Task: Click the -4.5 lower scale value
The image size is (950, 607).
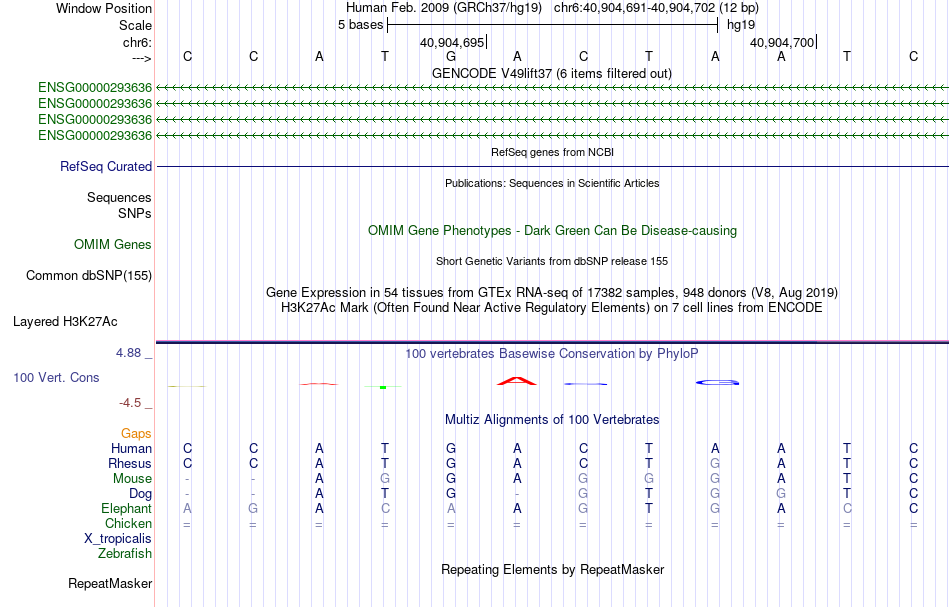Action: click(130, 403)
